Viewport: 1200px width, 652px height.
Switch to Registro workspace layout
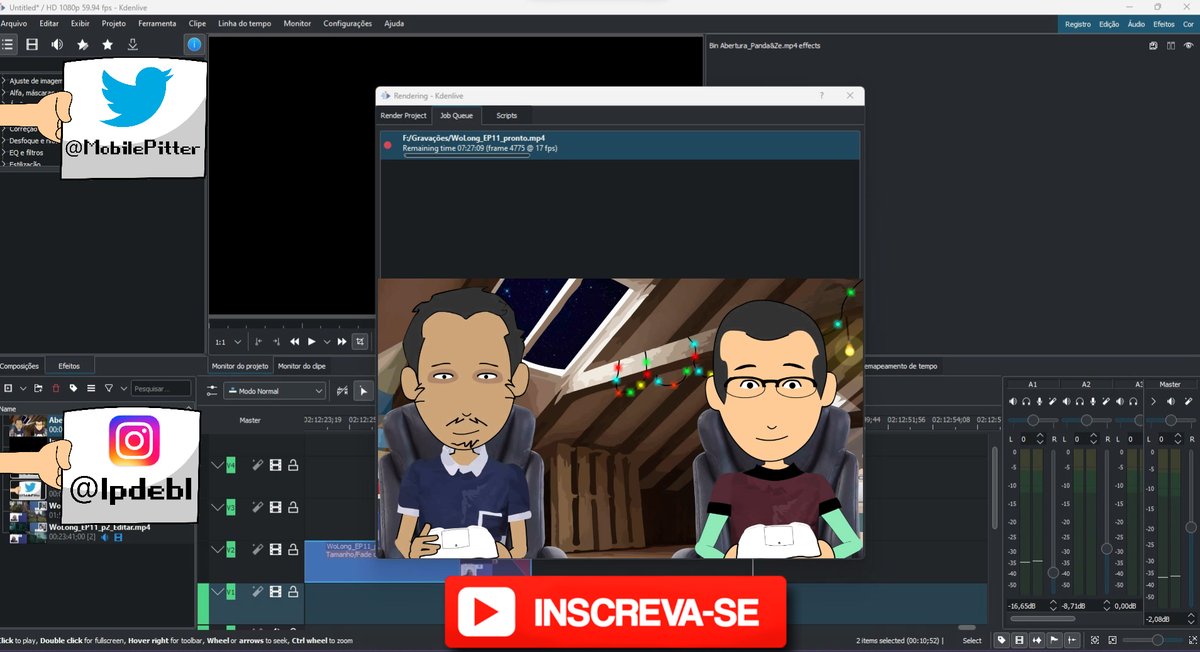pos(1078,23)
